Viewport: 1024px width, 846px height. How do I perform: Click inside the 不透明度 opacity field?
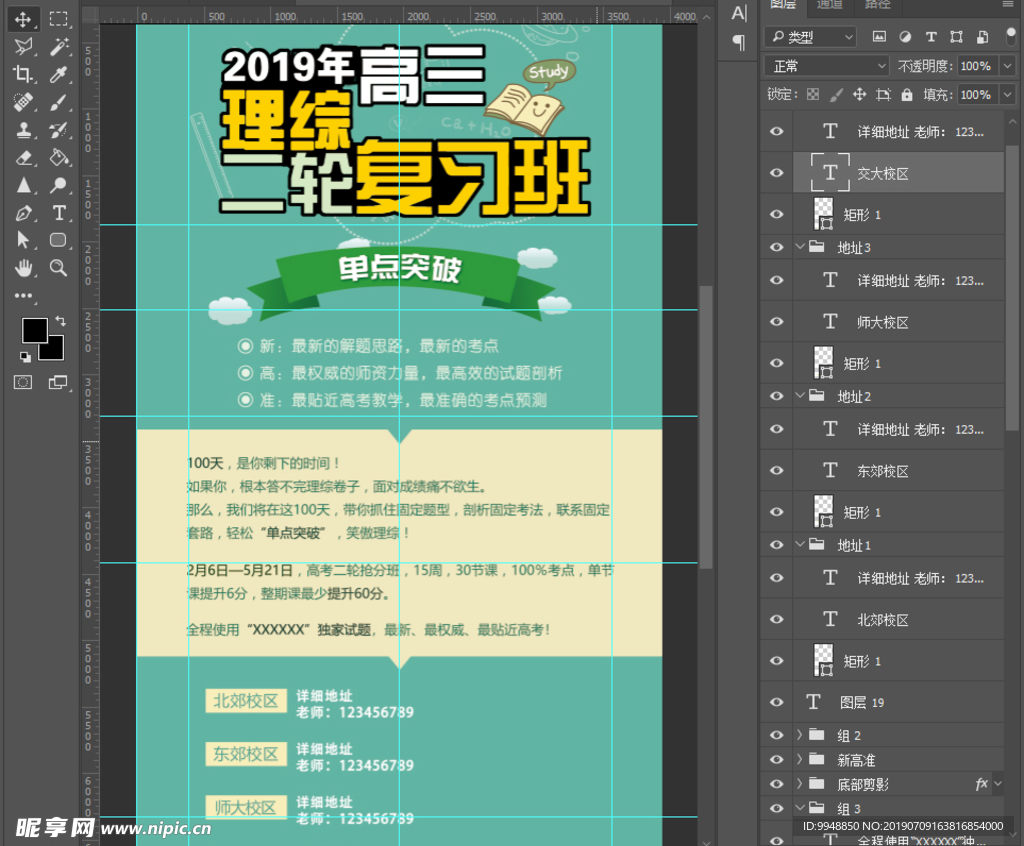[978, 65]
